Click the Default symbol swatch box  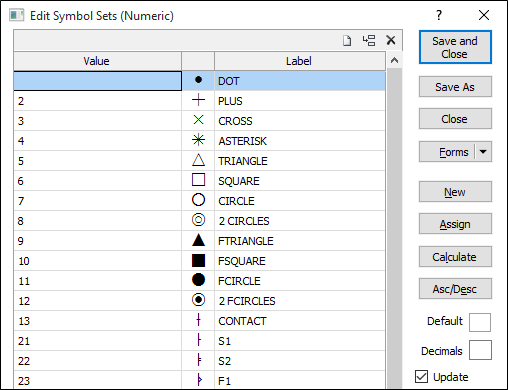coord(480,322)
